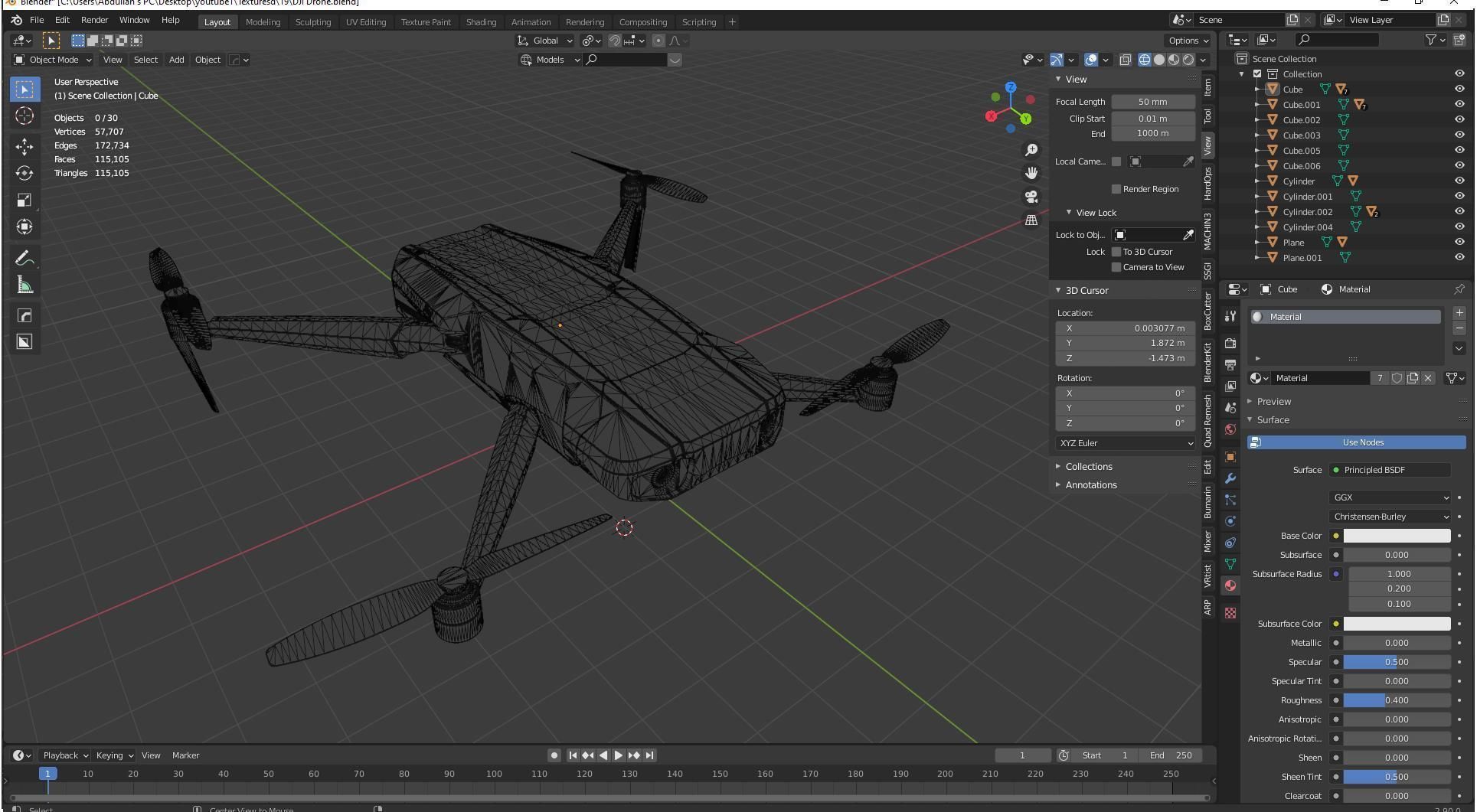Open the World properties icon

click(1230, 429)
